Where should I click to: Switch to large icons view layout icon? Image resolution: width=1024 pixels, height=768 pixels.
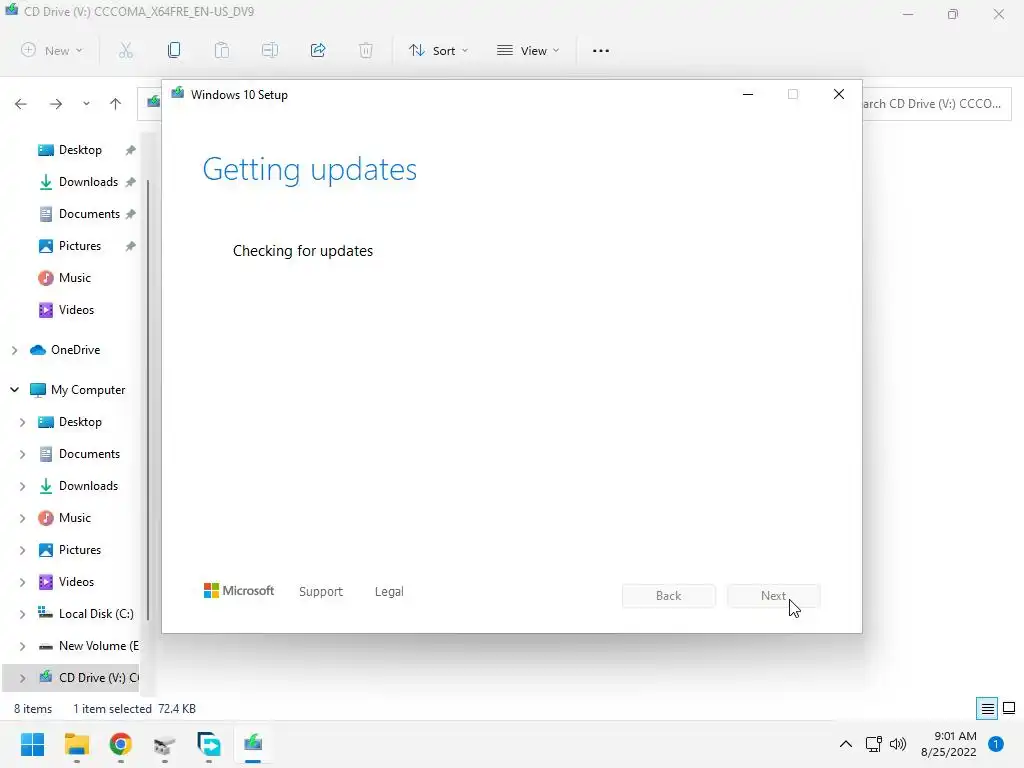coord(1009,708)
